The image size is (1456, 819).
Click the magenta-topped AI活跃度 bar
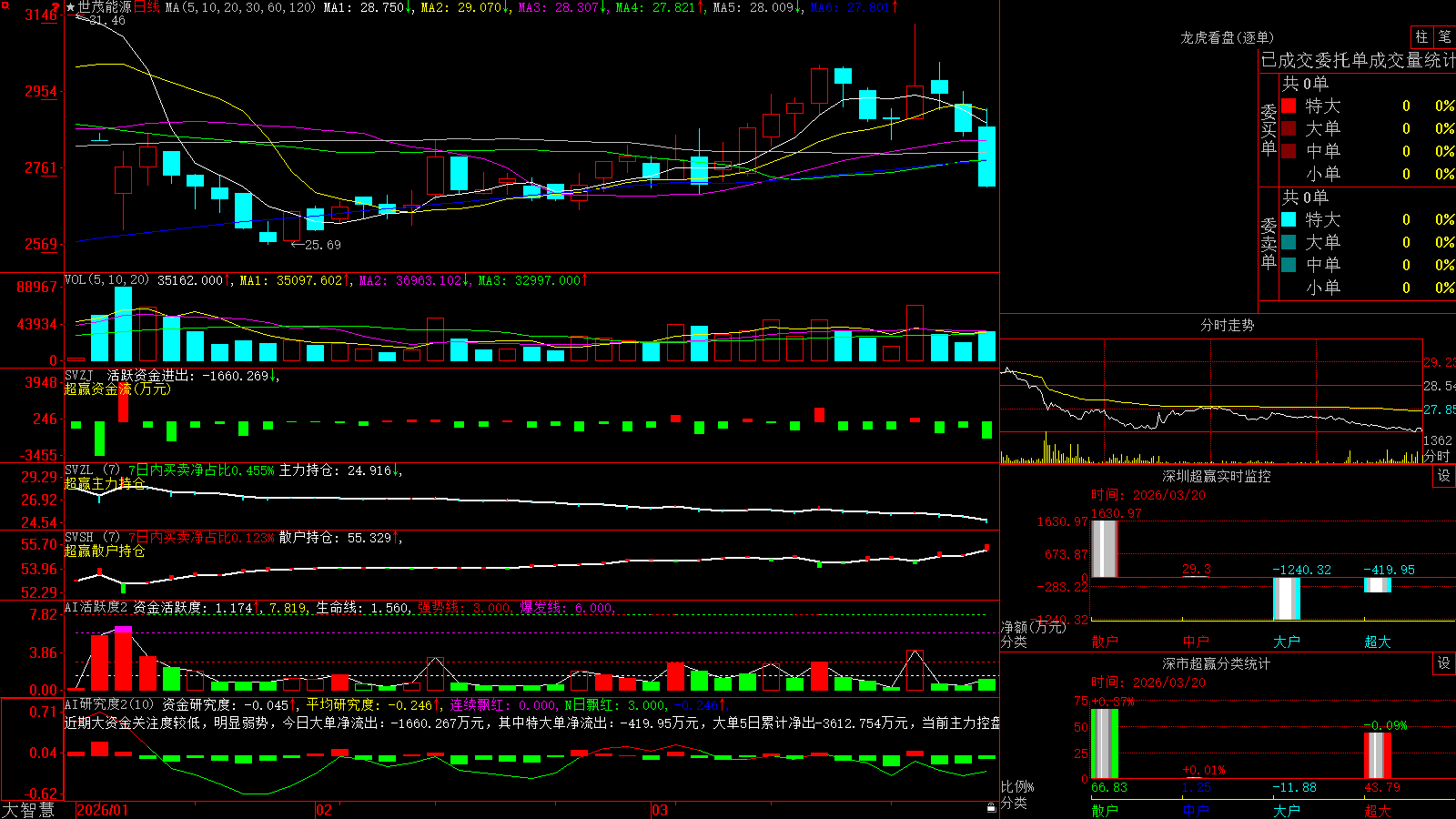click(x=123, y=658)
